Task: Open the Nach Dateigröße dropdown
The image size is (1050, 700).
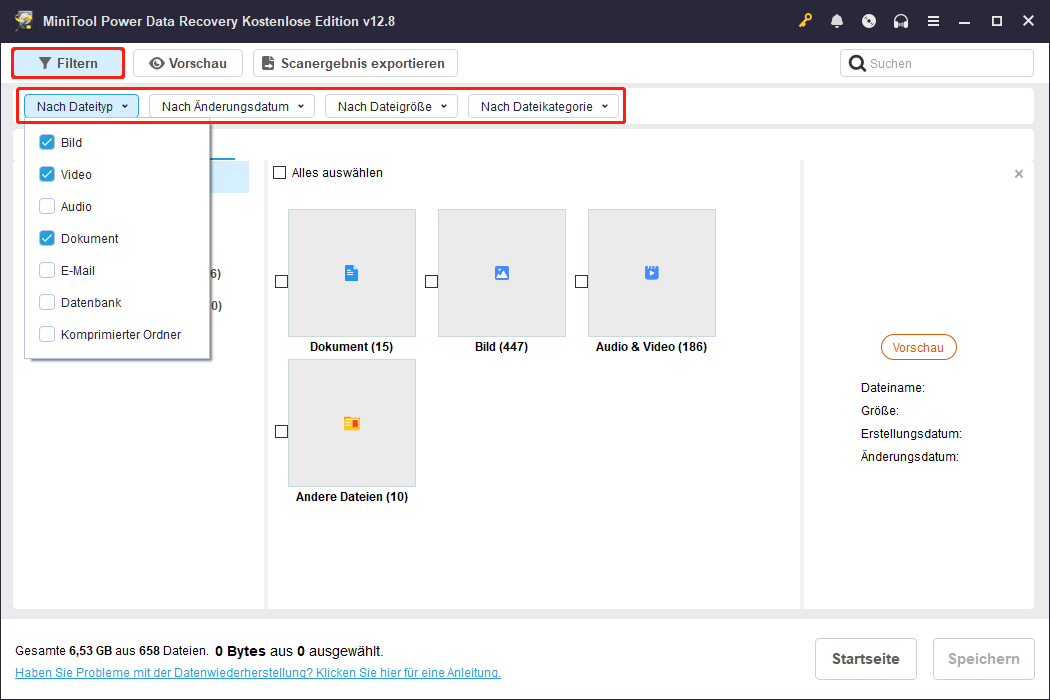Action: coord(391,107)
